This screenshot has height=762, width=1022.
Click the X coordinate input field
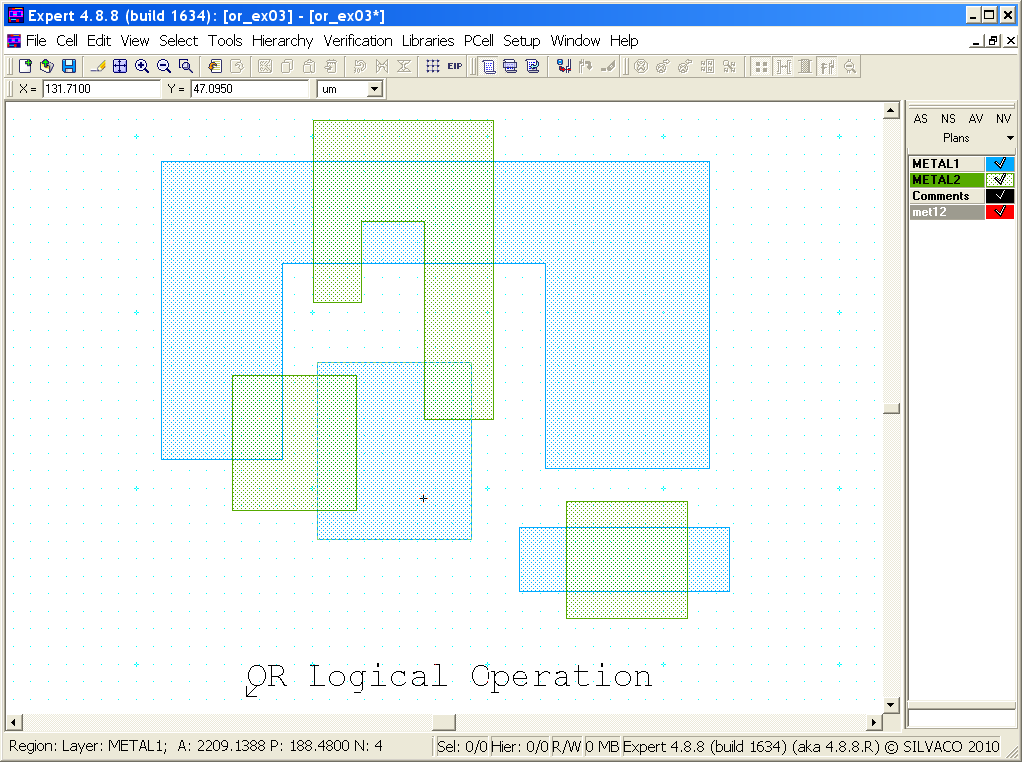(x=100, y=89)
